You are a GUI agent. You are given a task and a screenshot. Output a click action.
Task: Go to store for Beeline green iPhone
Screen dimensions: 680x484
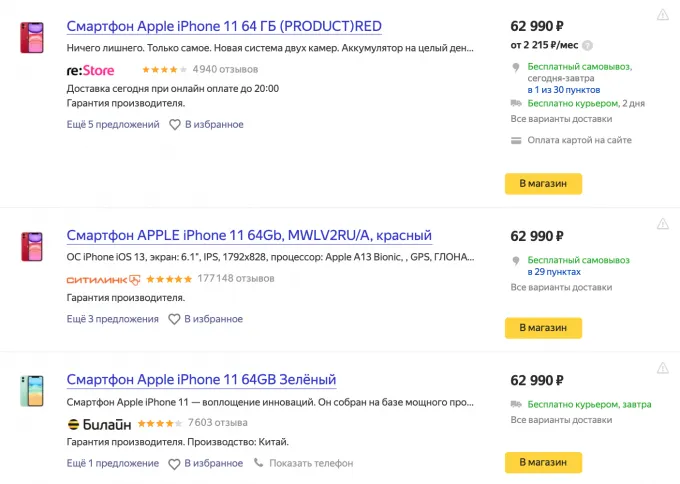point(543,463)
